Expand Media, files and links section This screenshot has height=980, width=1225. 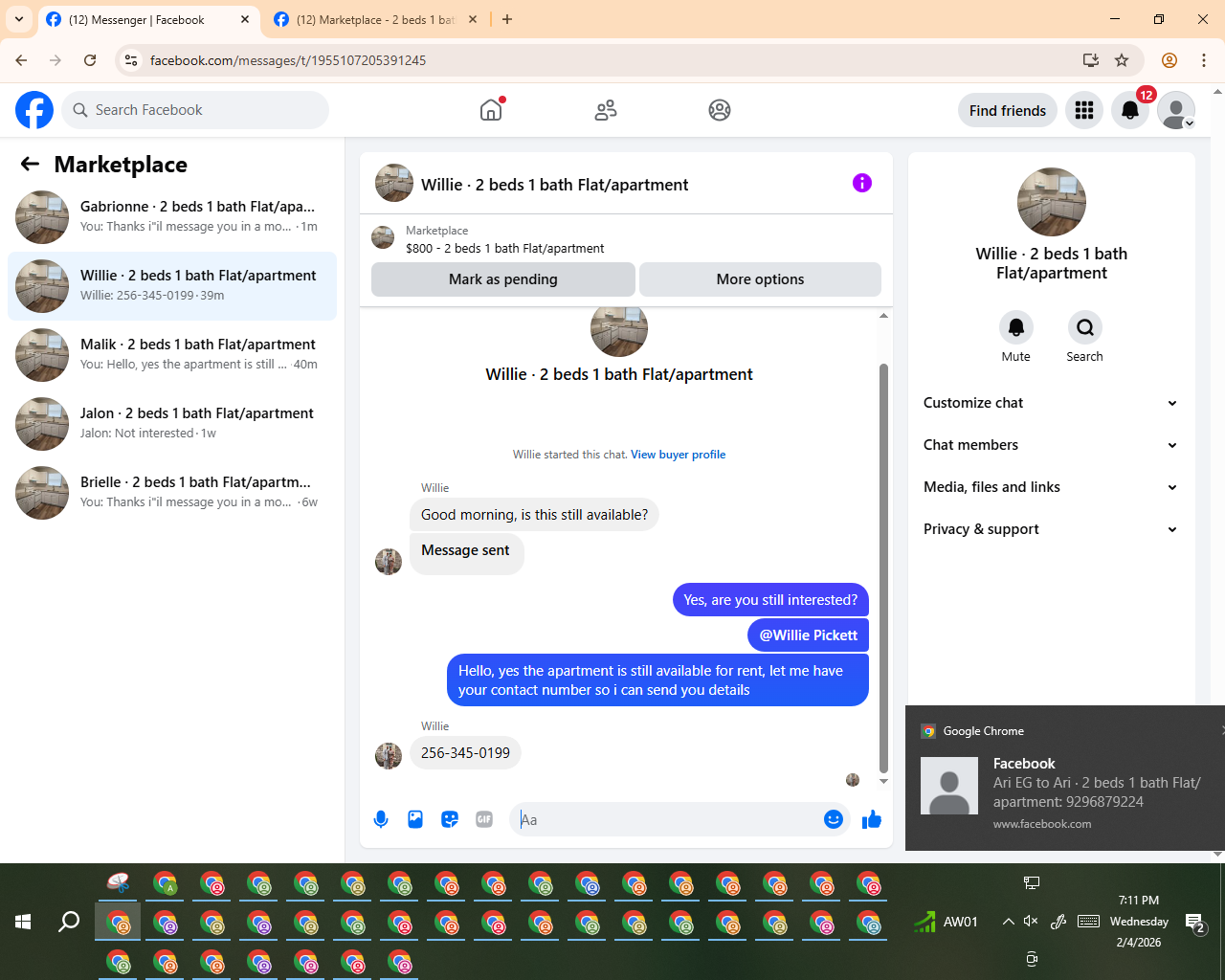pyautogui.click(x=1051, y=487)
